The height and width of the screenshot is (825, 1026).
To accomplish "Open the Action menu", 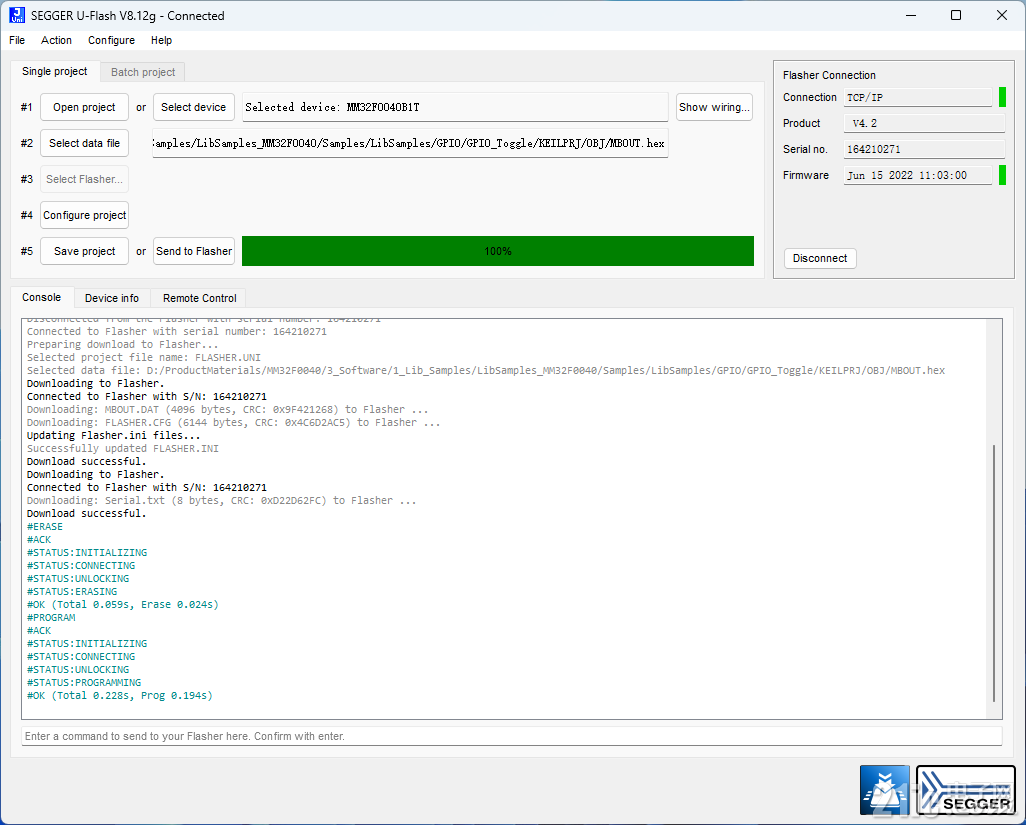I will click(56, 41).
